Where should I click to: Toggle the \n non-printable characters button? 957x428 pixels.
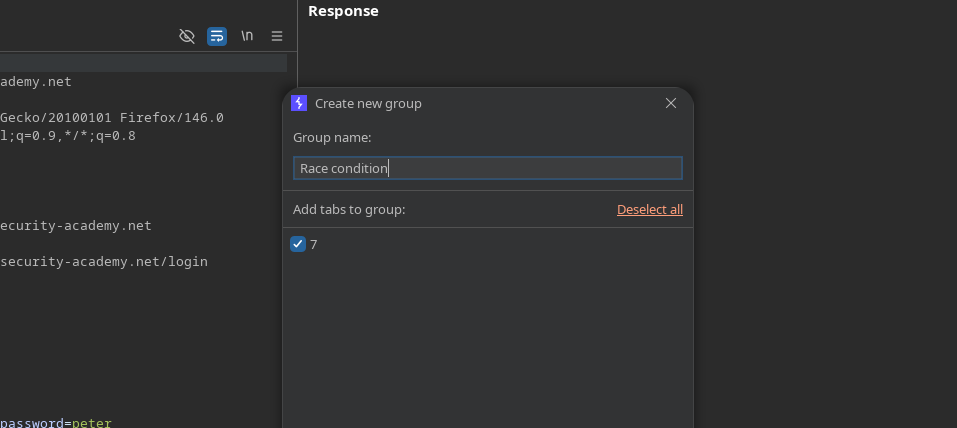click(247, 36)
